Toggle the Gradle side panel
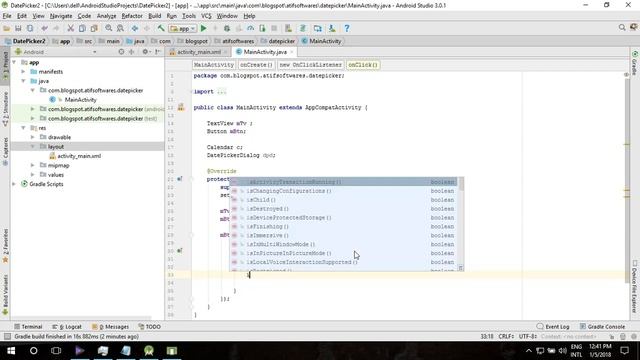Screen dimensions: 640x360 point(635,63)
